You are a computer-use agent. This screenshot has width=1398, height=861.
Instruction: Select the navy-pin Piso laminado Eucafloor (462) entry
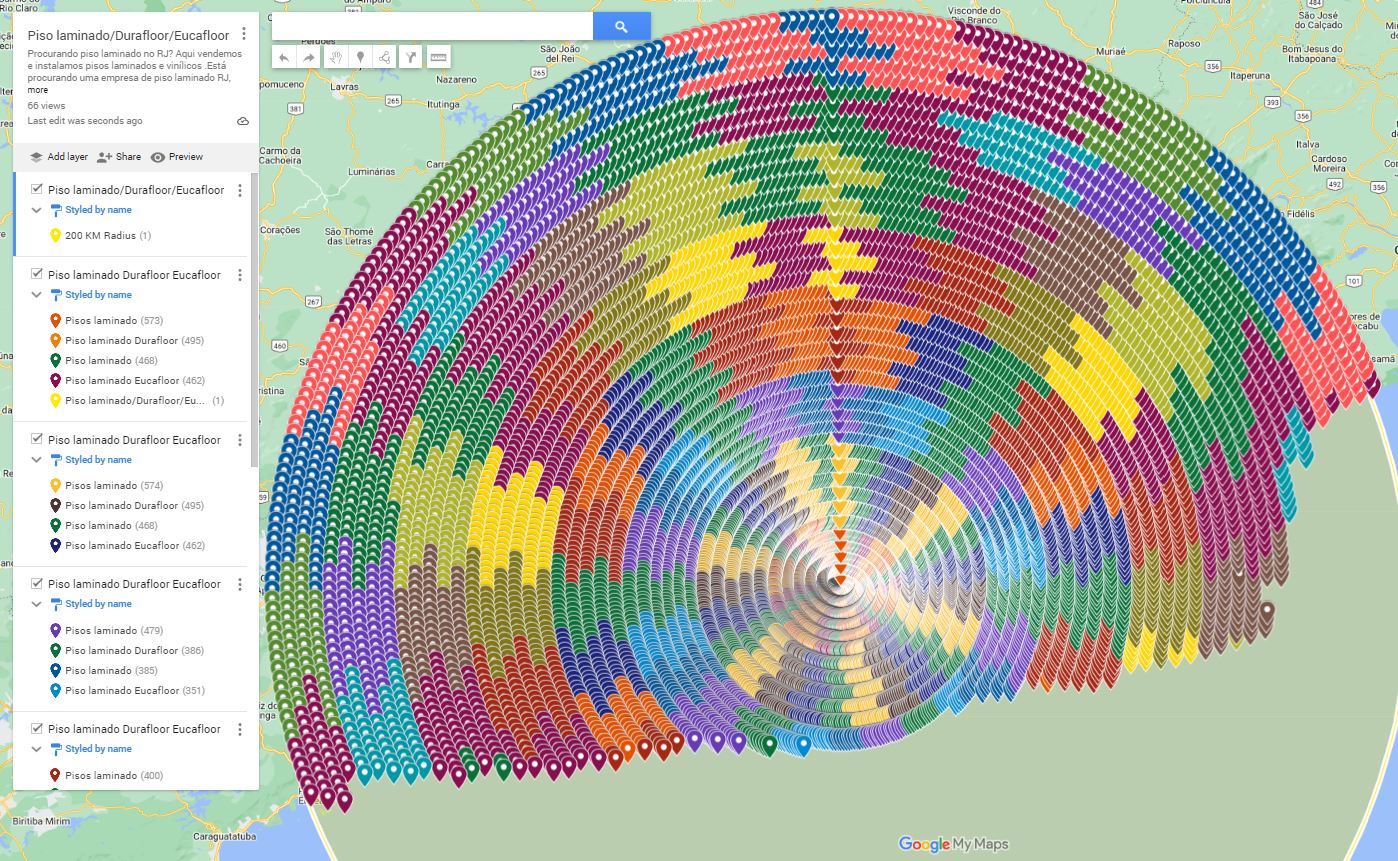coord(126,546)
